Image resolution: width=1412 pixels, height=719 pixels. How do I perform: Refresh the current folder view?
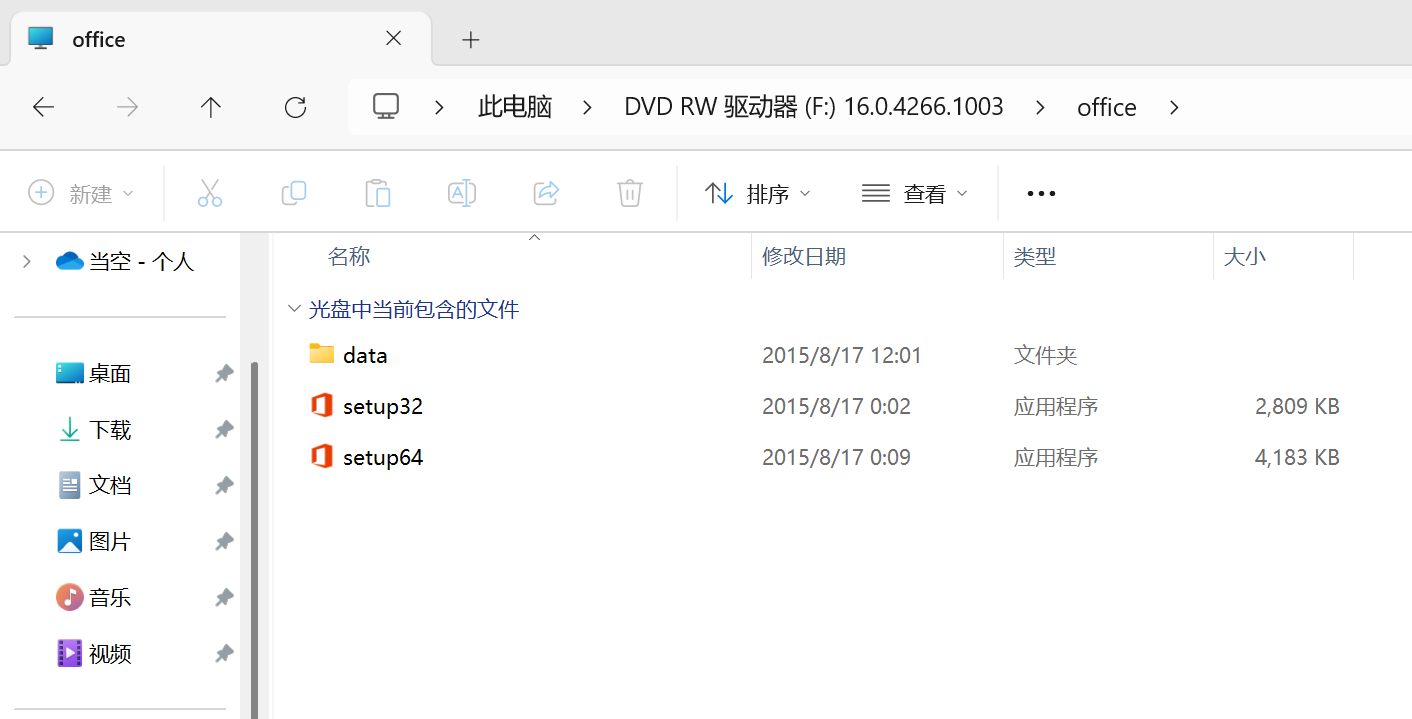295,107
